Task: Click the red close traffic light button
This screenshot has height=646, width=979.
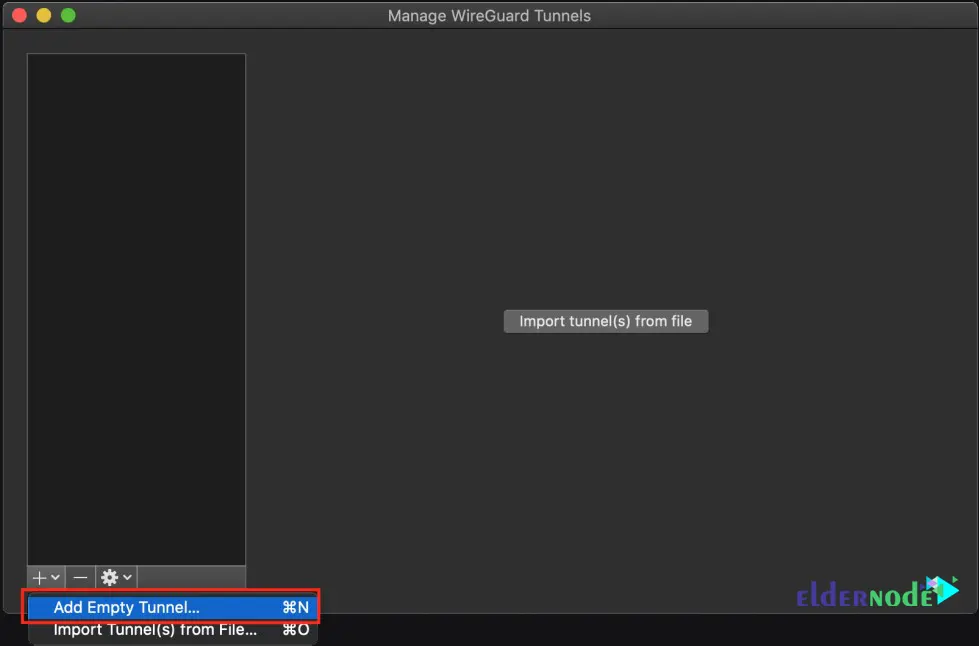Action: click(18, 15)
